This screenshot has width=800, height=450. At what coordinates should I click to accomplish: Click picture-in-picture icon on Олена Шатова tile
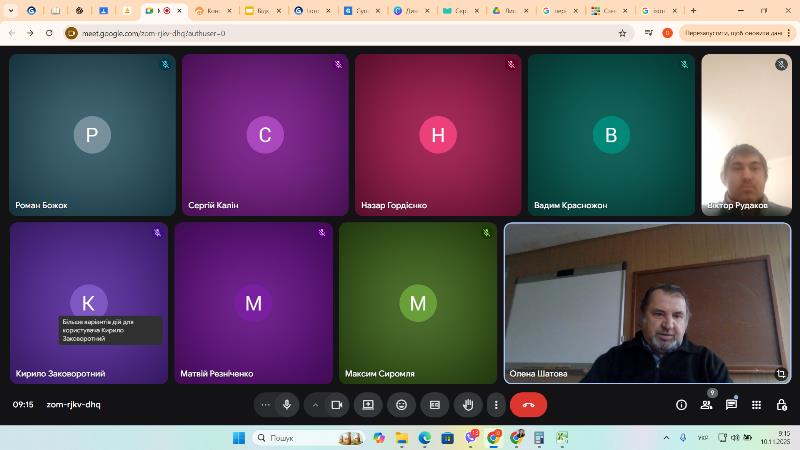[781, 374]
